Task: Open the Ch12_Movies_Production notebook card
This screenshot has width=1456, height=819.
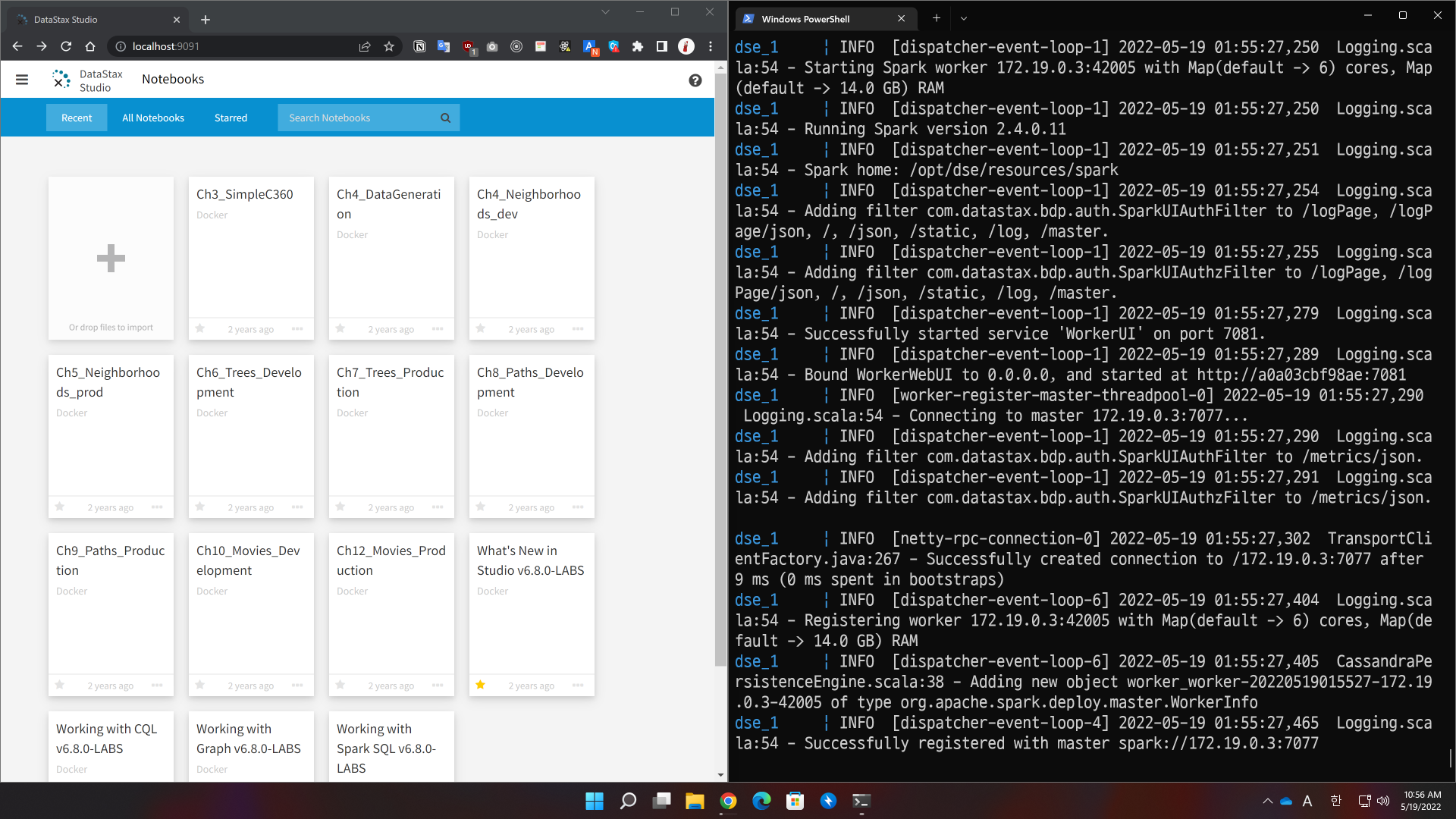Action: [391, 614]
